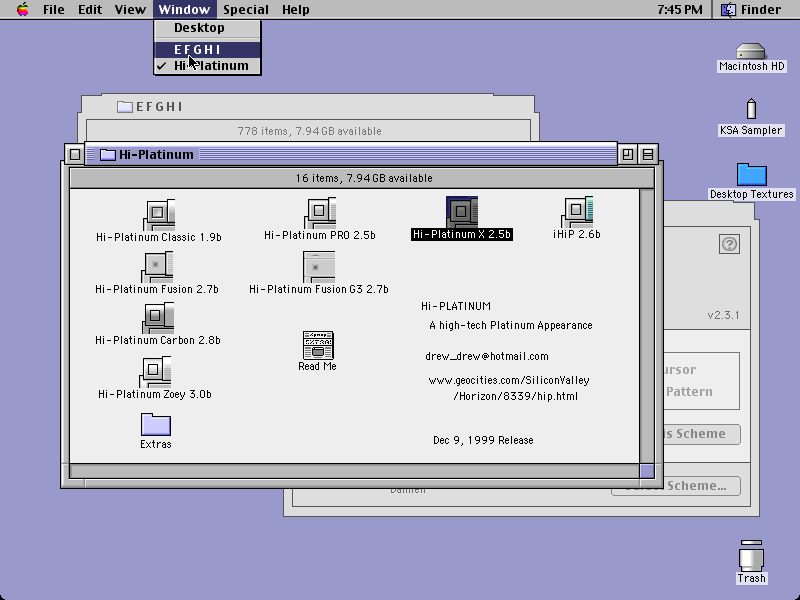Click the drew_drew@hotmail.com text

pyautogui.click(x=487, y=357)
